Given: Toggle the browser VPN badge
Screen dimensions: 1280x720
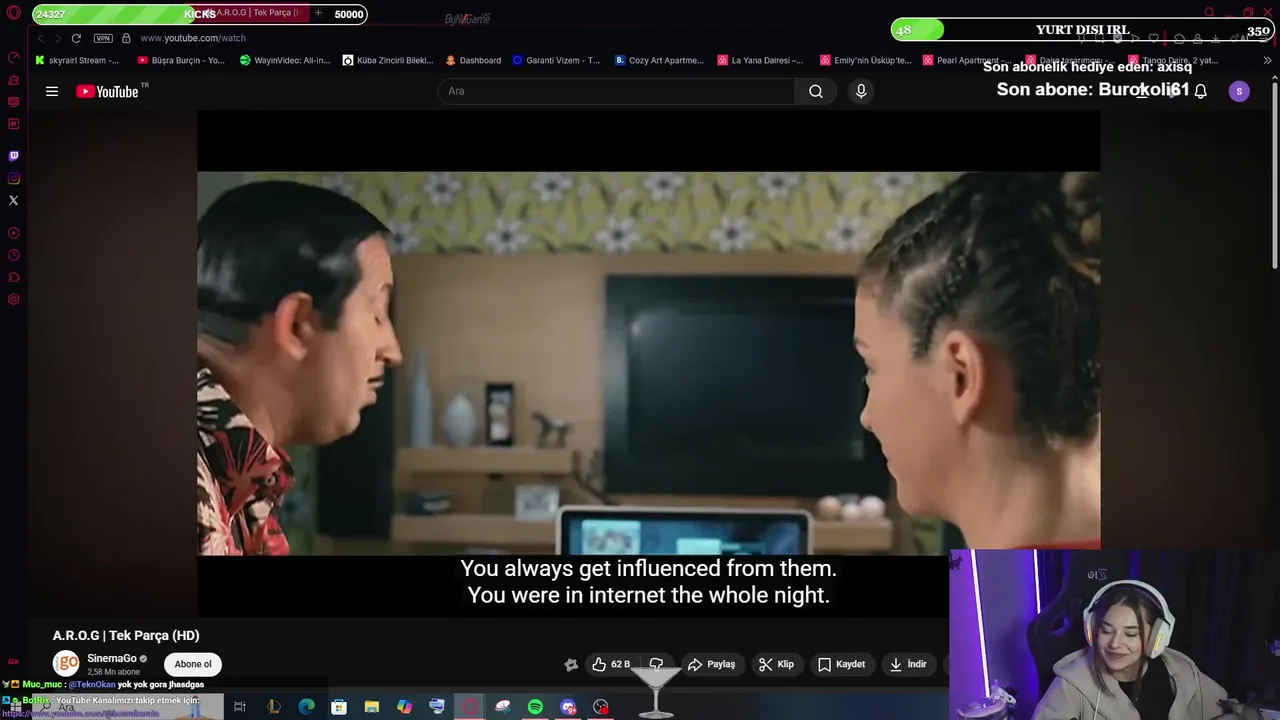Looking at the screenshot, I should [103, 38].
